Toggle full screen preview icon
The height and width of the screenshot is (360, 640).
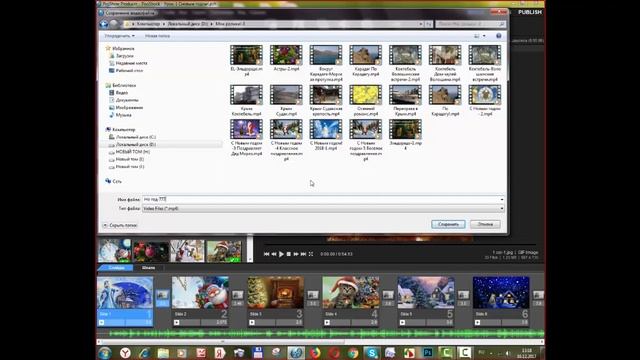coord(311,254)
